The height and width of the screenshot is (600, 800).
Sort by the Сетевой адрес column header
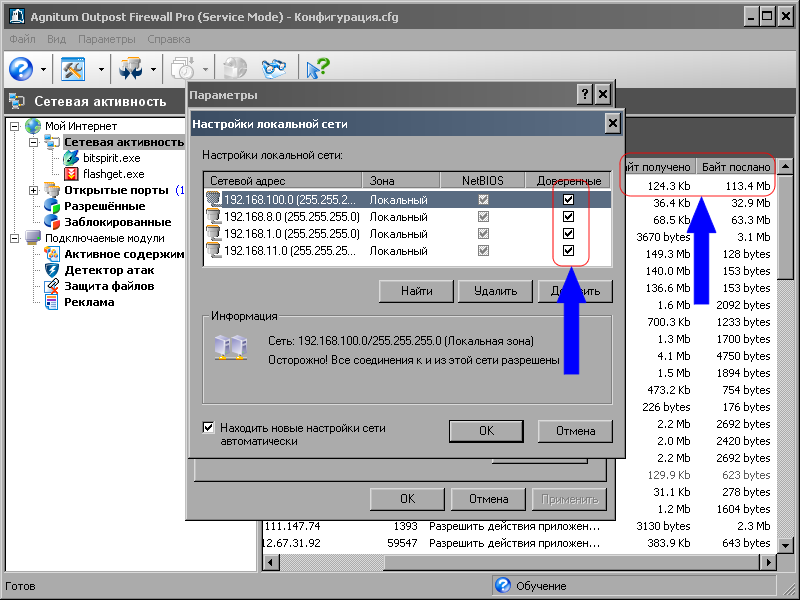pos(283,181)
